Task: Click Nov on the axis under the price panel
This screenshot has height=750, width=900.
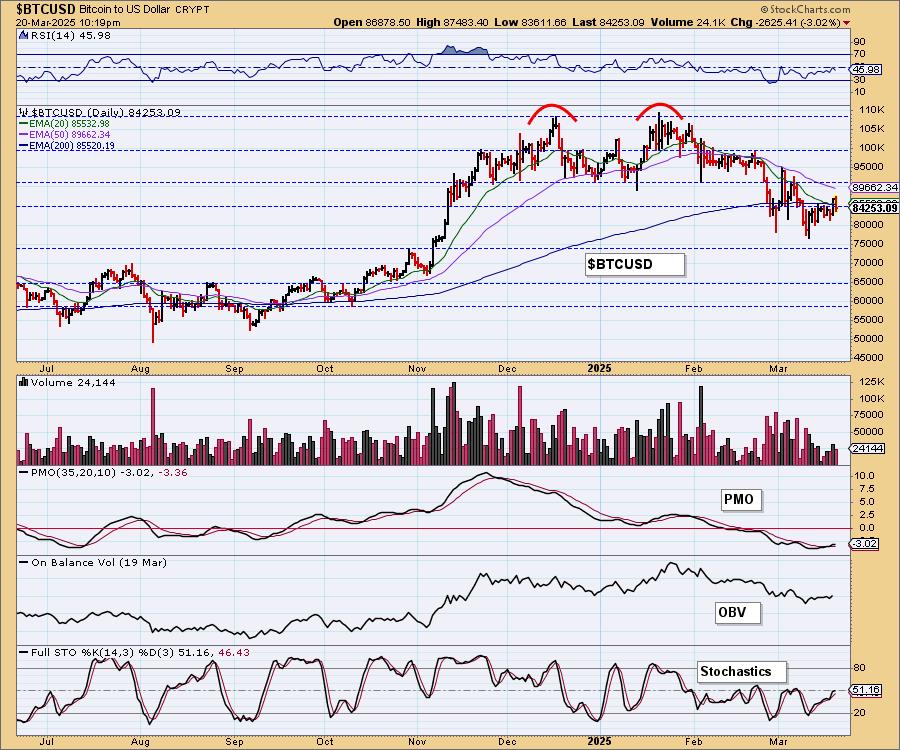Action: [417, 368]
